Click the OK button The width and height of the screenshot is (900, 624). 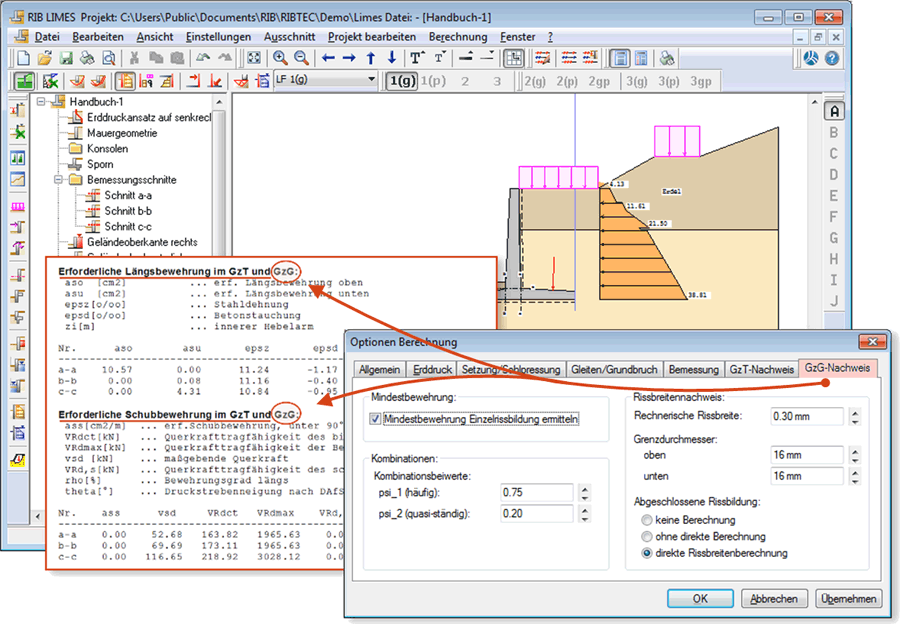(700, 599)
